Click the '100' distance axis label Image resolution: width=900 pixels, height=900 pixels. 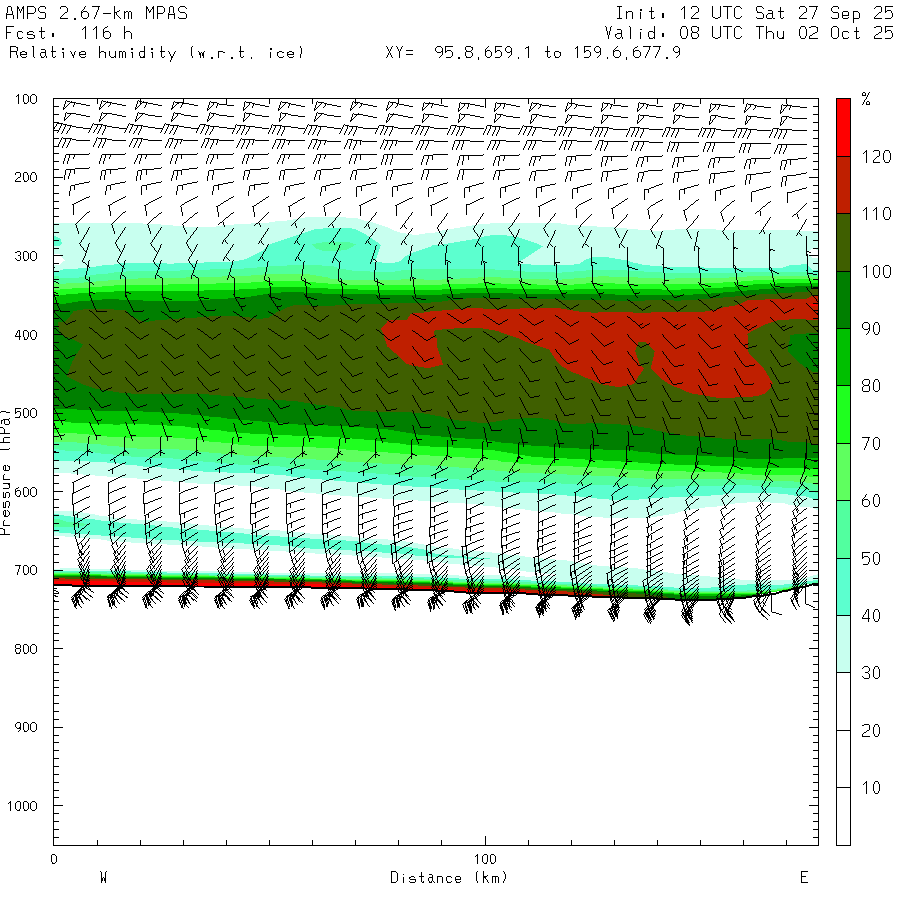click(x=485, y=859)
